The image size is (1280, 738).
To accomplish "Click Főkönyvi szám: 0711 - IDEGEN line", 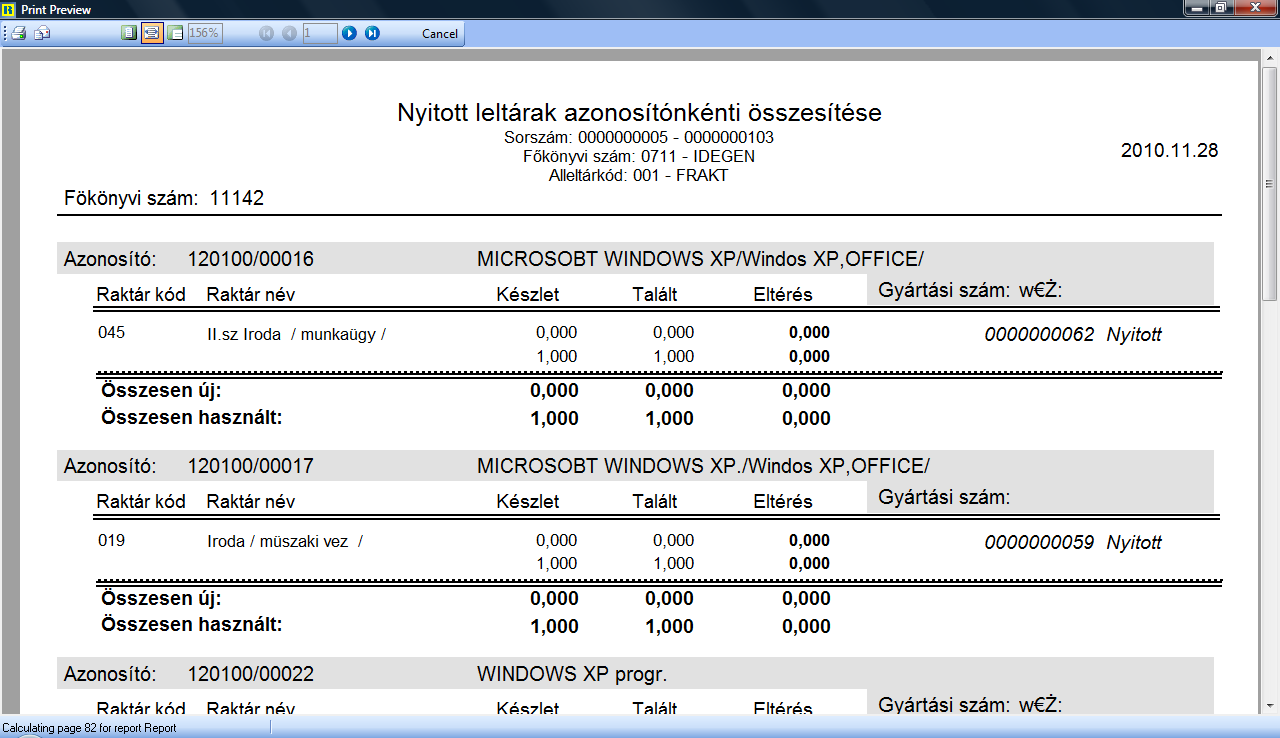I will (x=639, y=156).
